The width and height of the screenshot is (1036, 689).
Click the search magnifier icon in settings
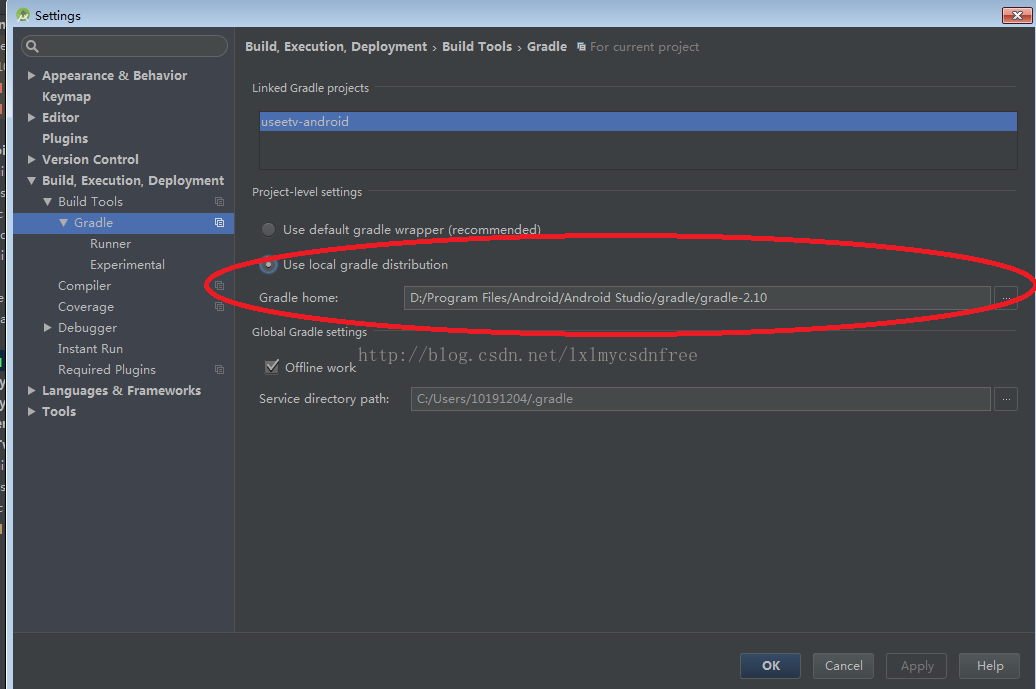coord(32,46)
